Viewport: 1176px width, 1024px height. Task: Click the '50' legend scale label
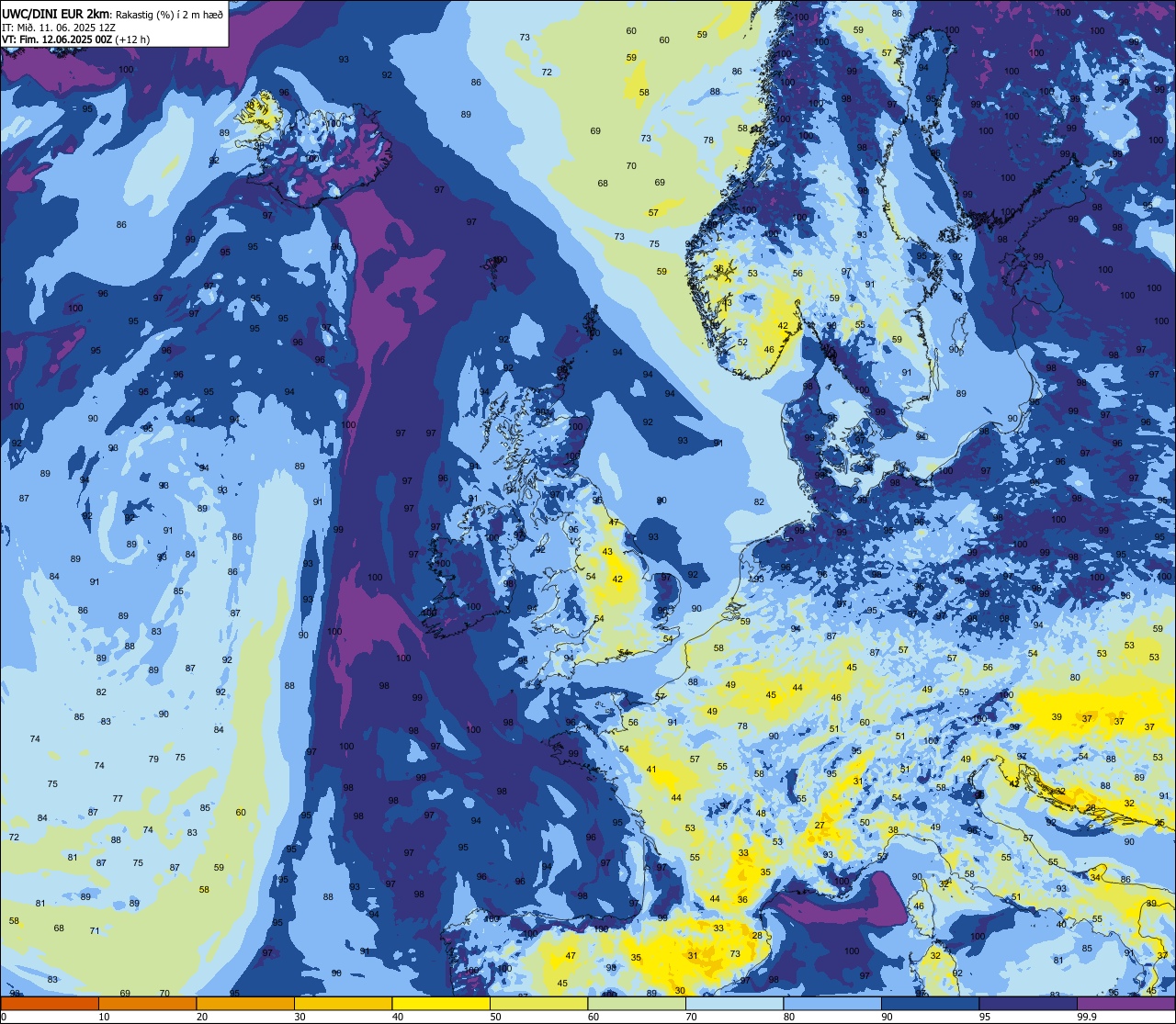pos(495,1017)
